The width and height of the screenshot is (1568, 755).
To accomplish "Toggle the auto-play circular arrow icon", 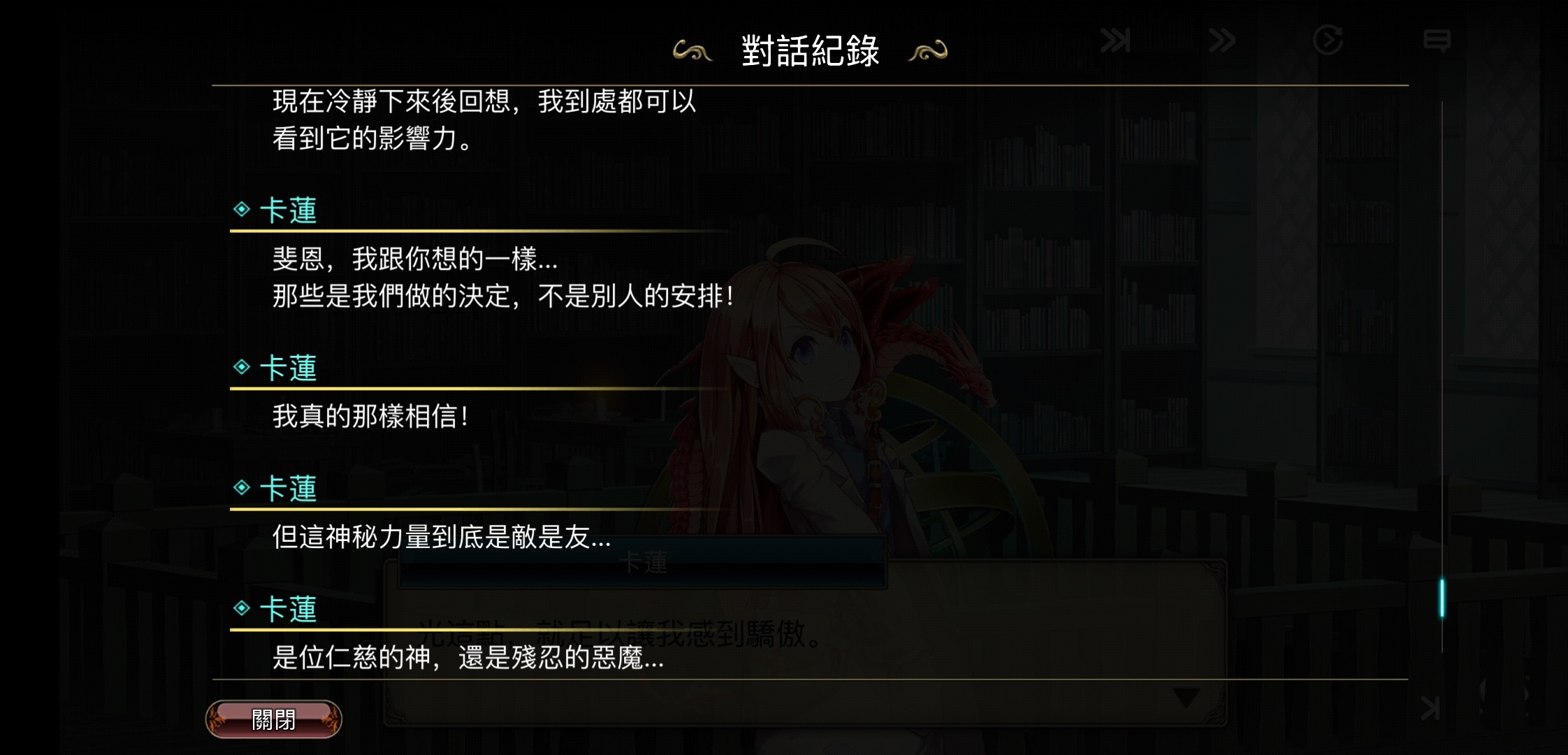I will click(x=1328, y=40).
